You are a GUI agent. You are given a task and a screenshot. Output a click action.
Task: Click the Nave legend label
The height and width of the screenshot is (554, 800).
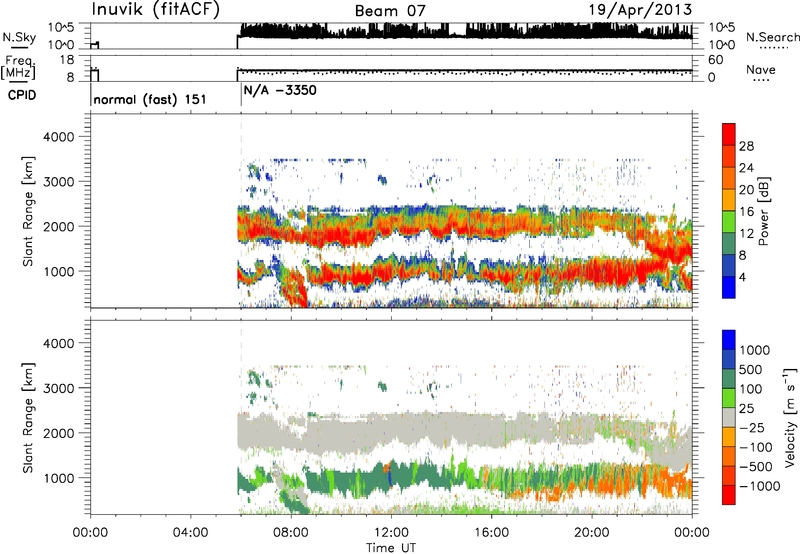point(761,69)
